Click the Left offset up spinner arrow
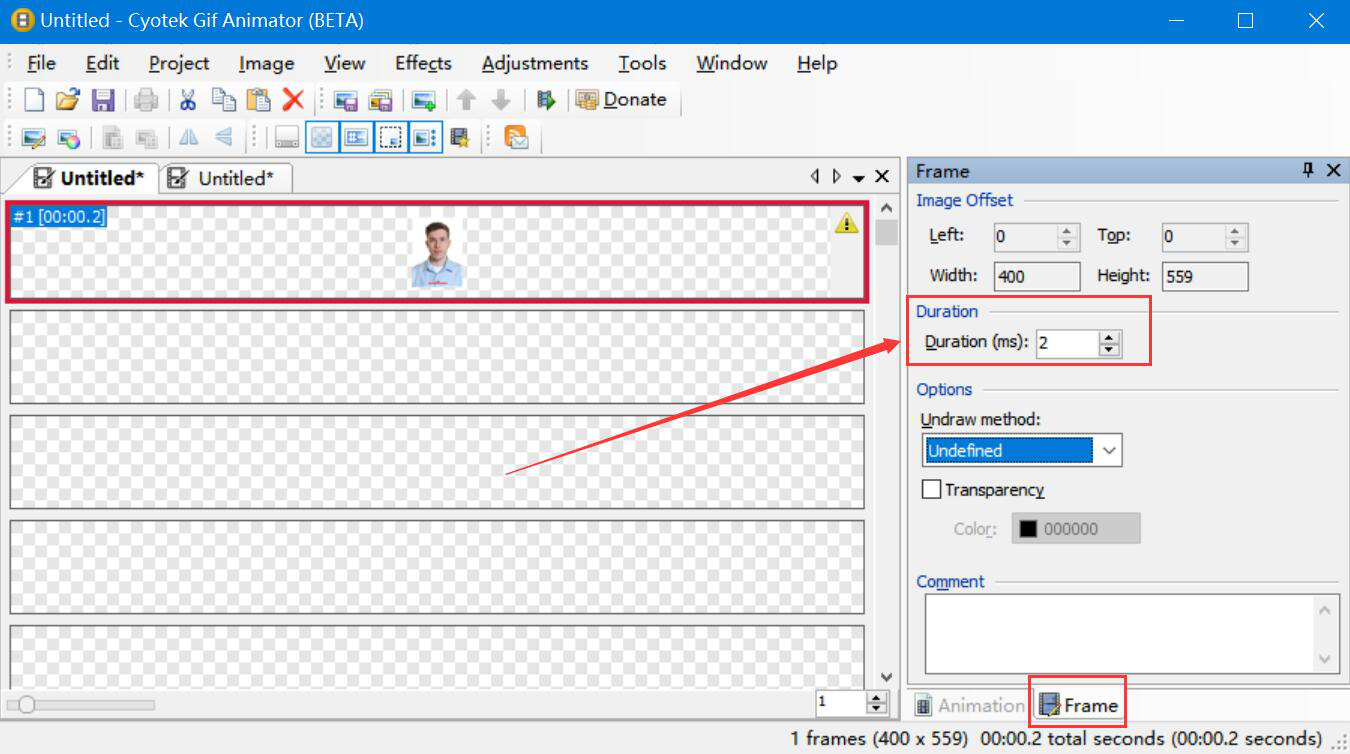 click(x=1067, y=231)
